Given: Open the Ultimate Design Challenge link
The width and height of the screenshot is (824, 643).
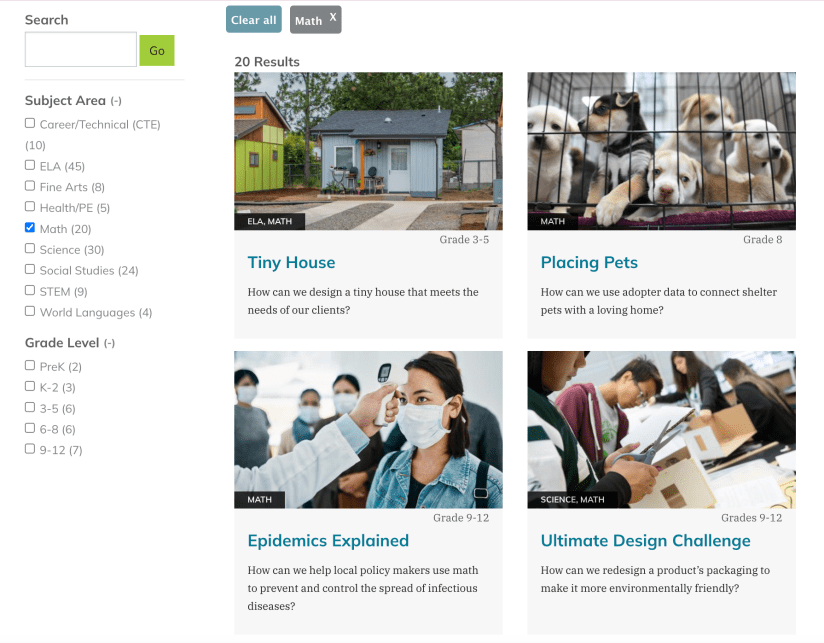Looking at the screenshot, I should [645, 541].
